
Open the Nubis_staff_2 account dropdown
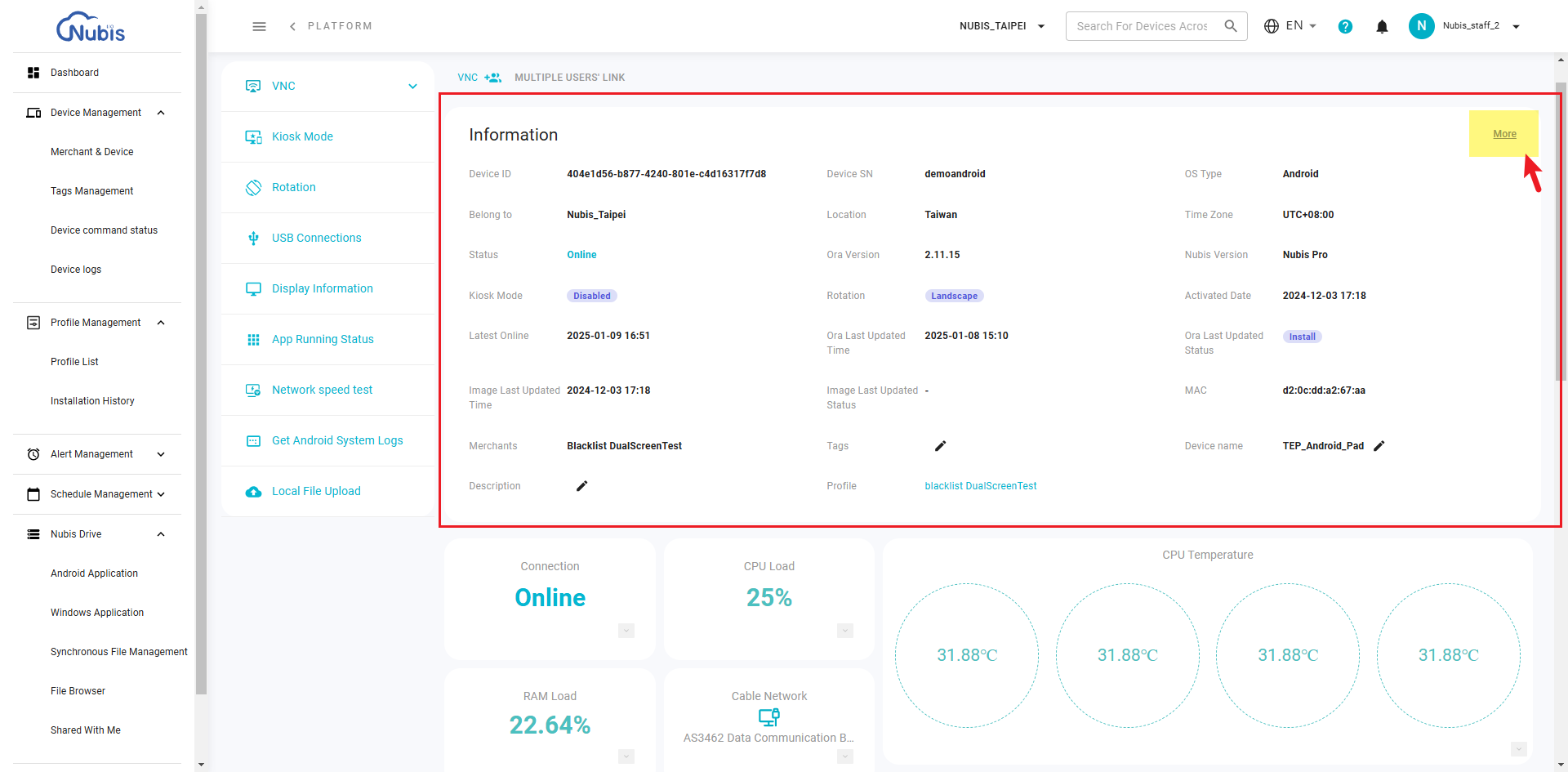coord(1481,26)
